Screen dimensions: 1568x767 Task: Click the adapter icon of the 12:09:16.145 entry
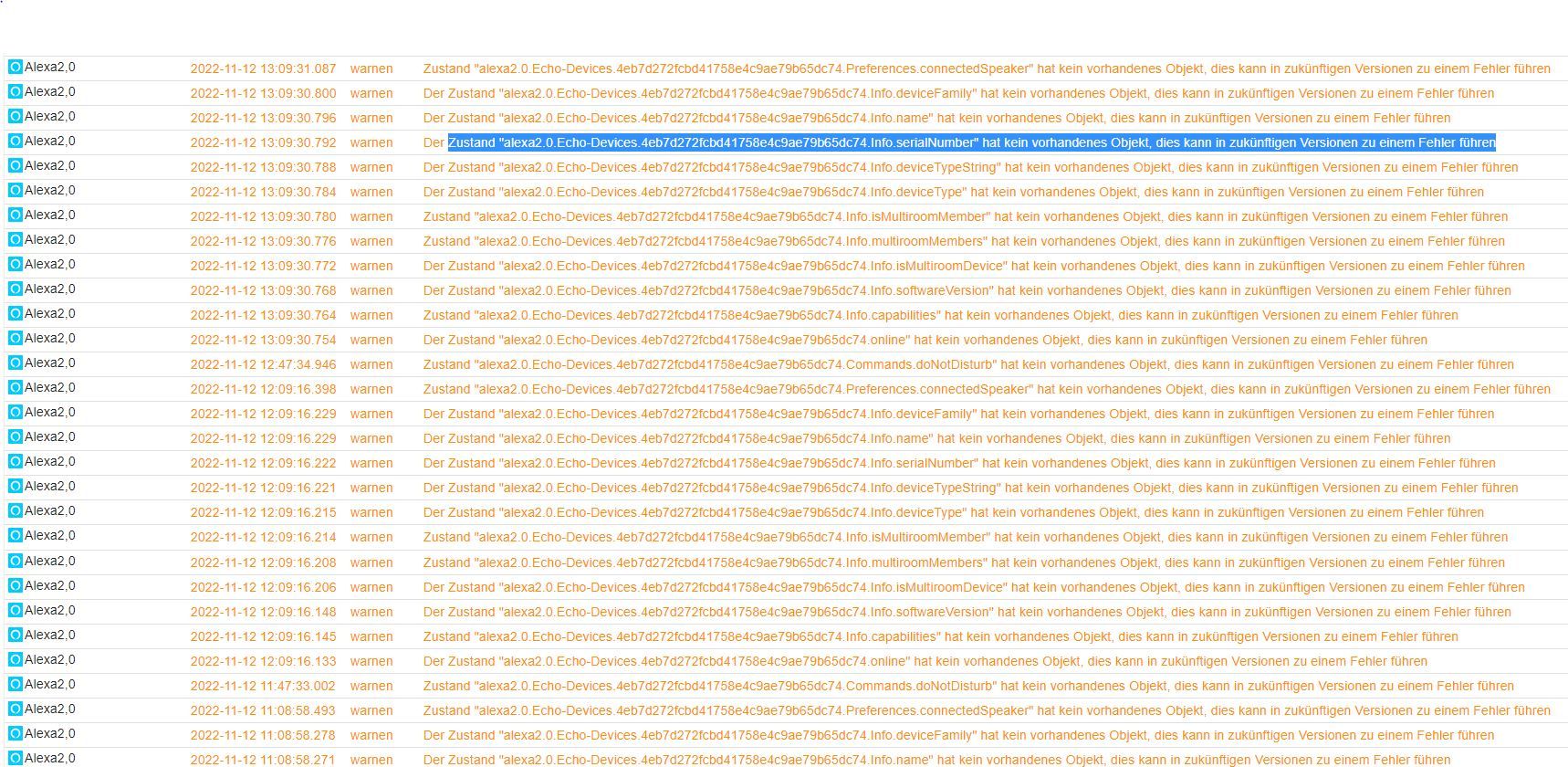16,635
